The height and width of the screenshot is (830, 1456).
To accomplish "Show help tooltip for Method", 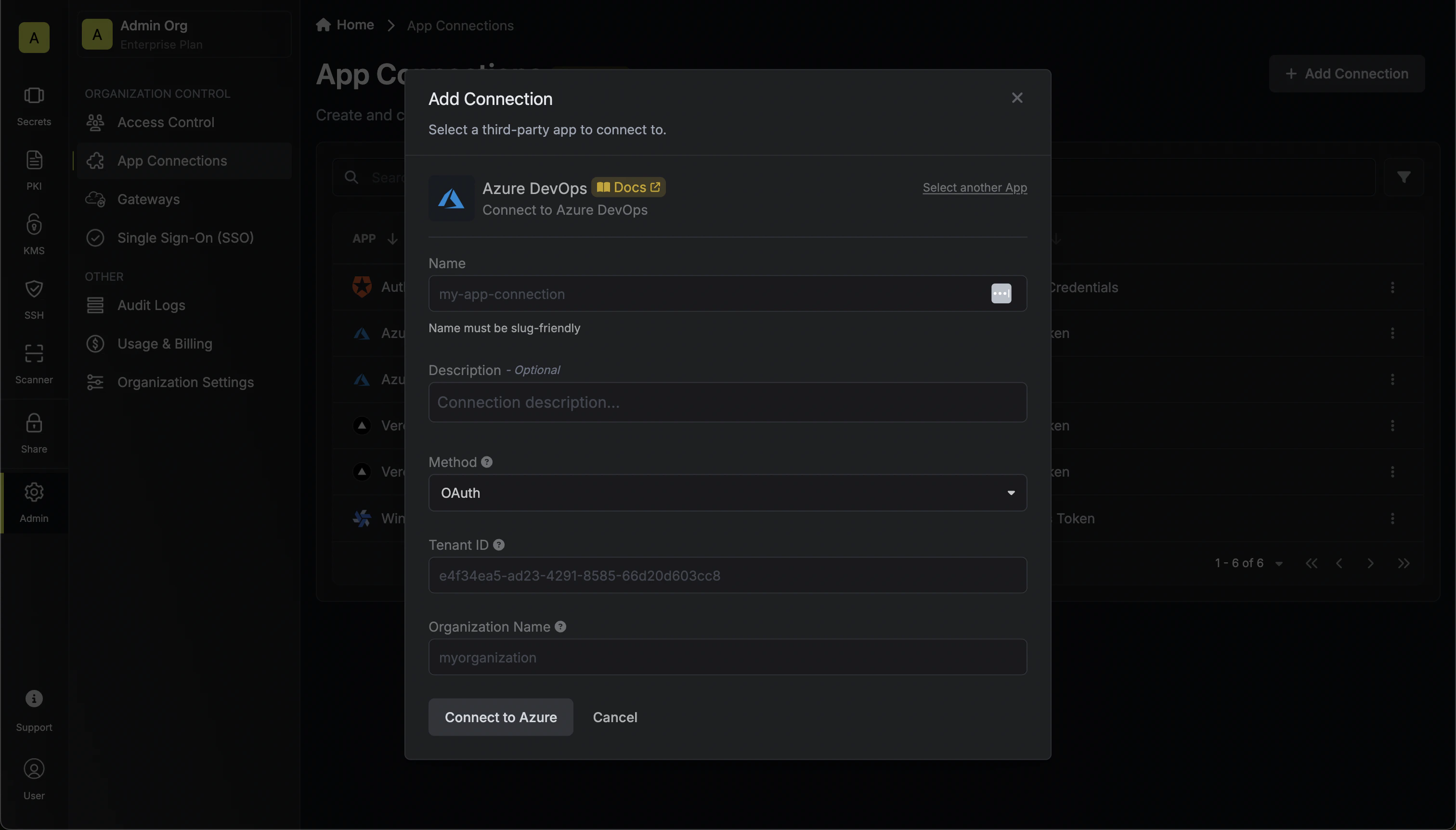I will click(487, 462).
